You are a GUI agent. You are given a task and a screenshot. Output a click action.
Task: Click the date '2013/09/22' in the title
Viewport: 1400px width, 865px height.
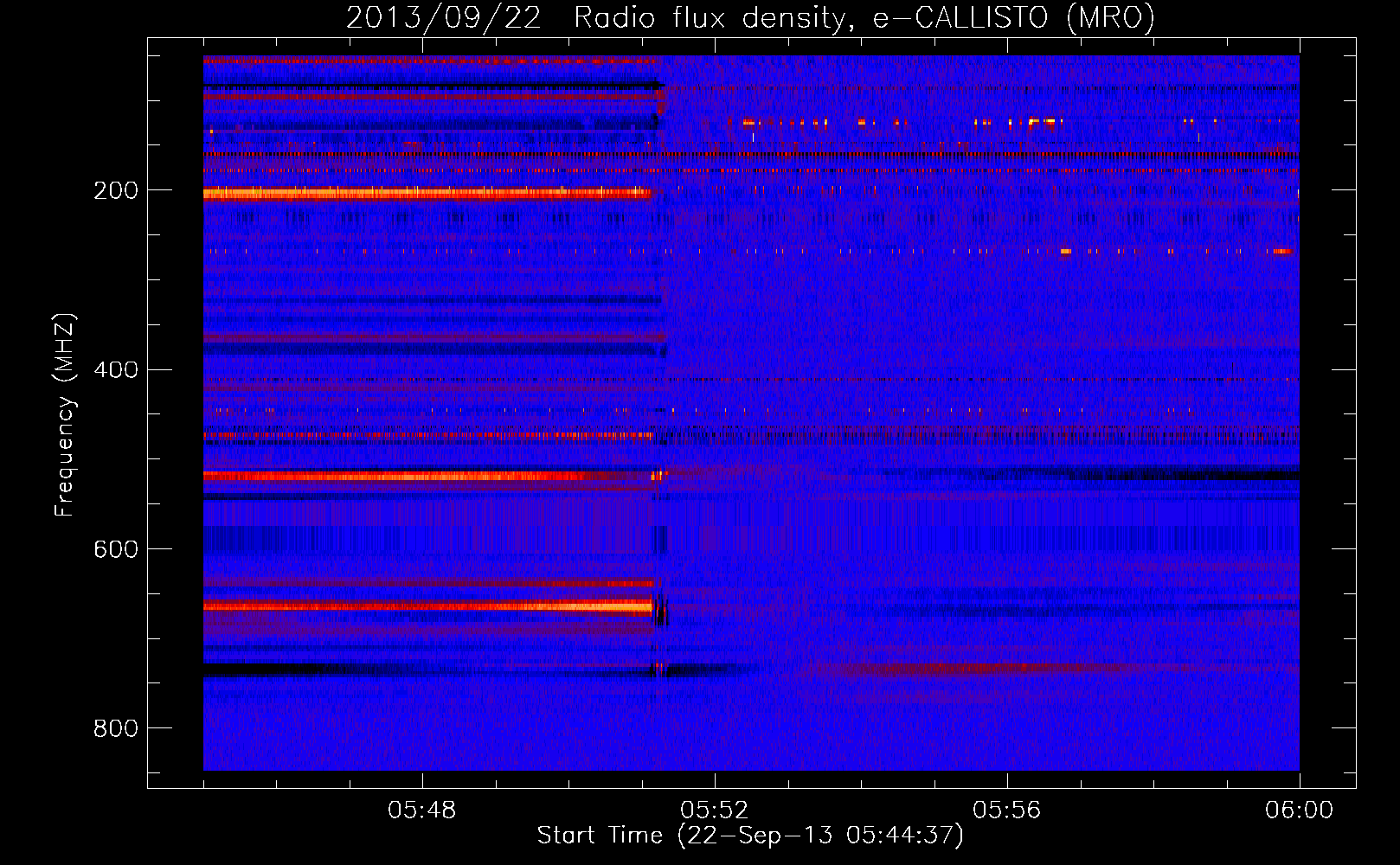(444, 17)
